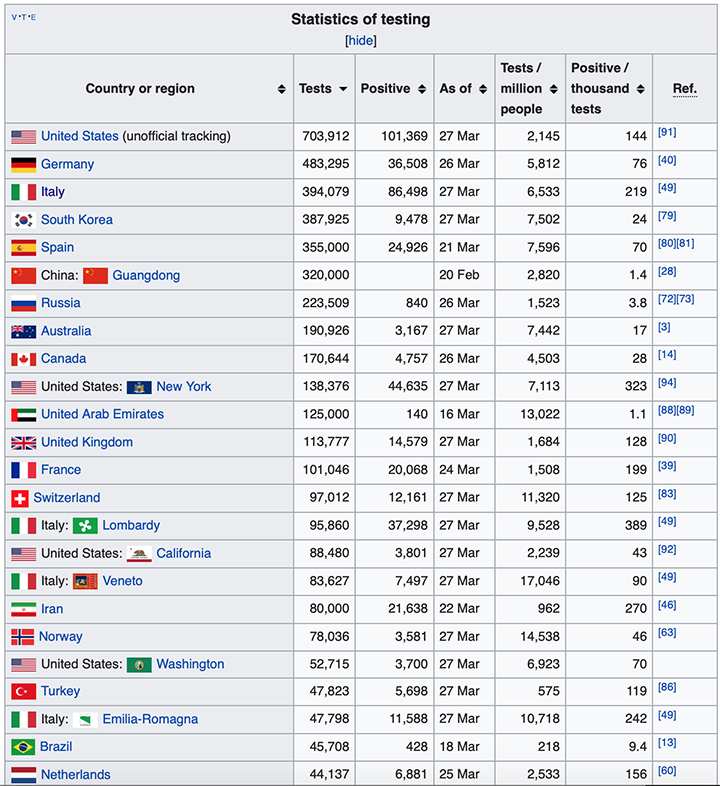Open the New York article link
Viewport: 720px width, 786px height.
184,386
